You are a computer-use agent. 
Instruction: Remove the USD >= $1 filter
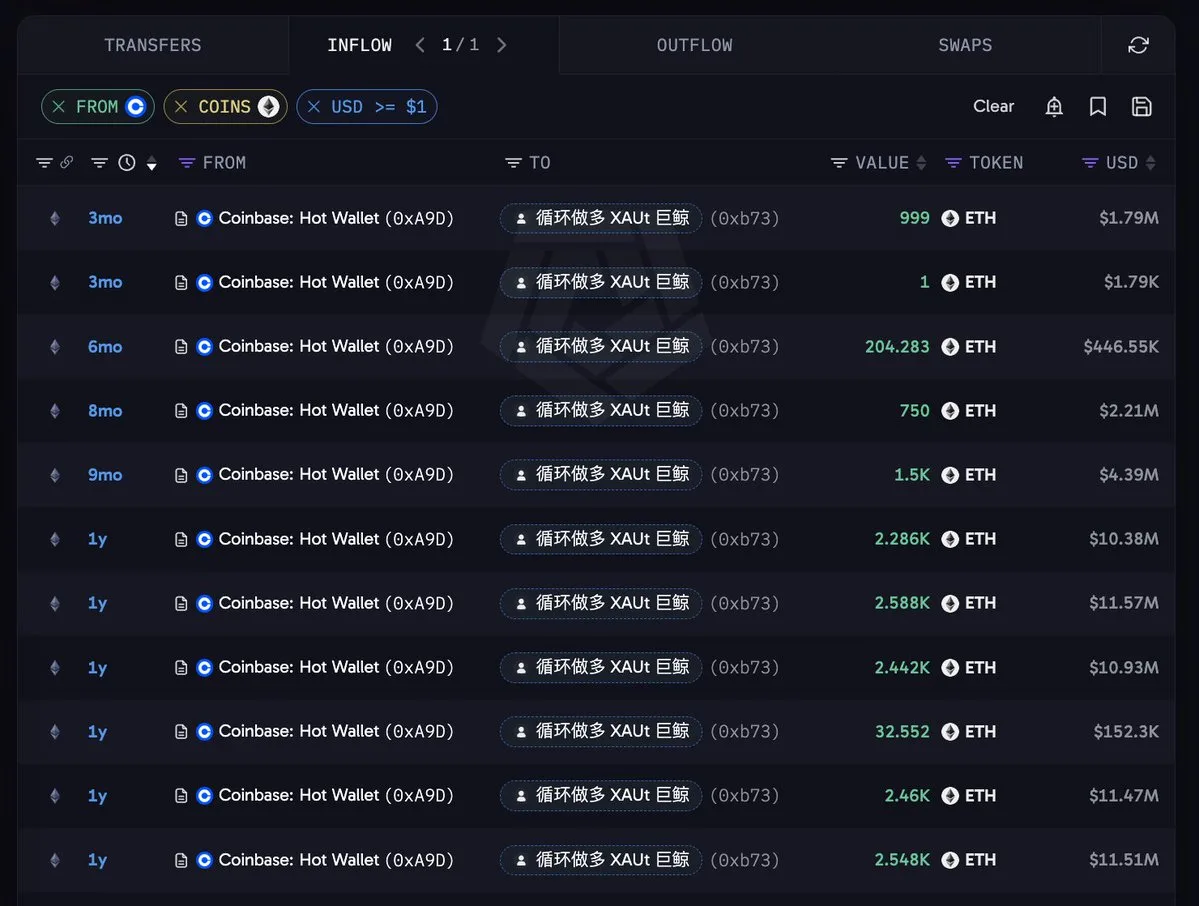point(314,106)
